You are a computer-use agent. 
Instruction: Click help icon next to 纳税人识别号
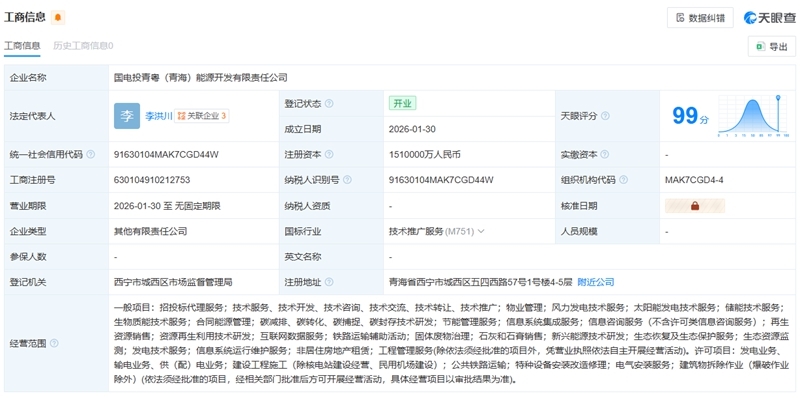(x=347, y=180)
